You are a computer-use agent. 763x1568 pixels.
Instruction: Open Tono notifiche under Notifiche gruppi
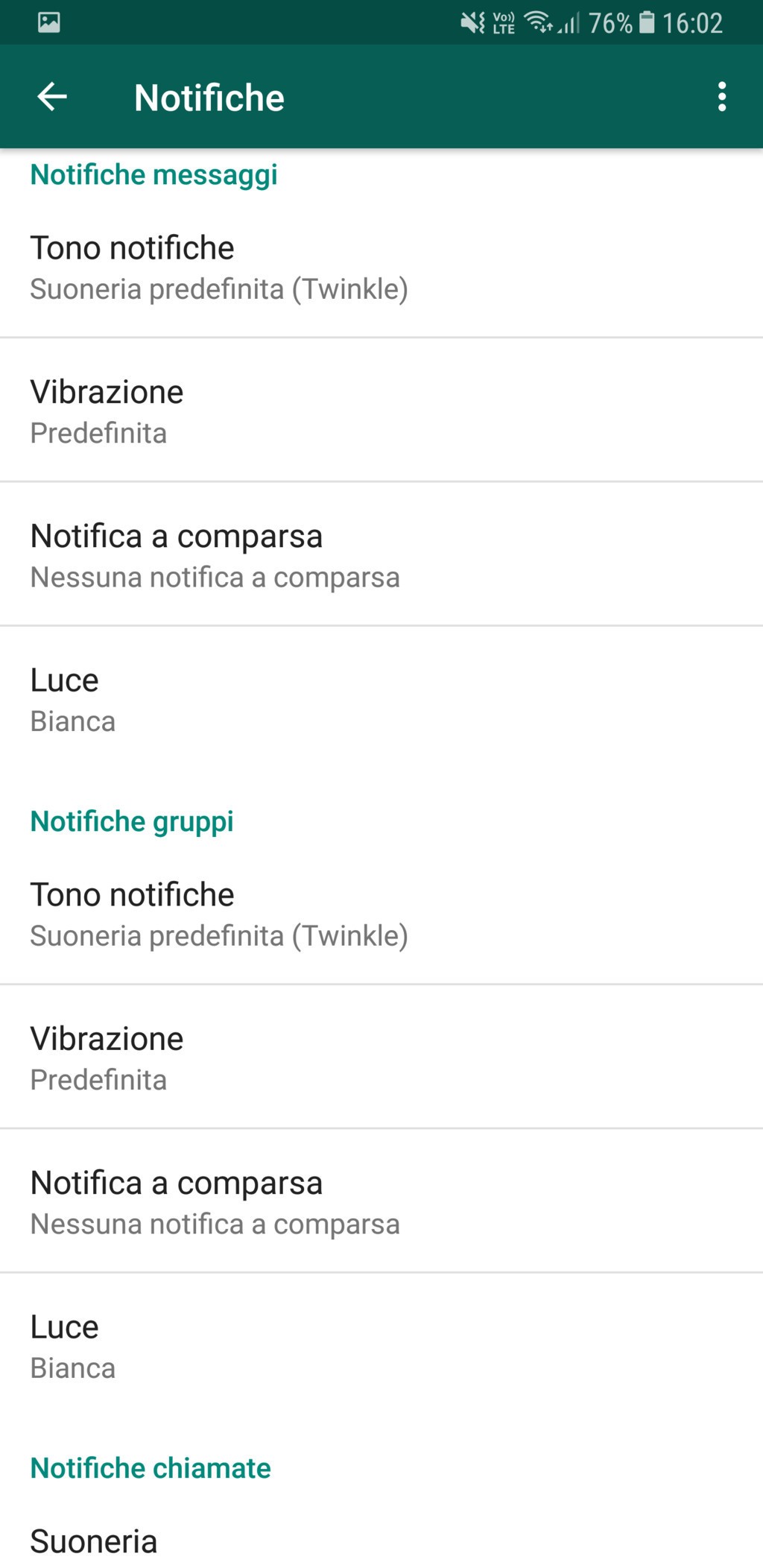click(x=219, y=914)
